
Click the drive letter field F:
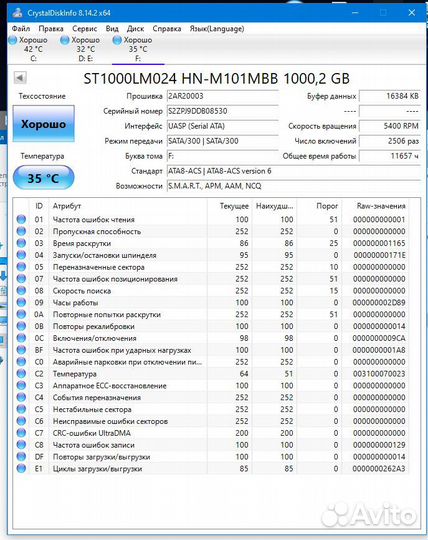(222, 156)
